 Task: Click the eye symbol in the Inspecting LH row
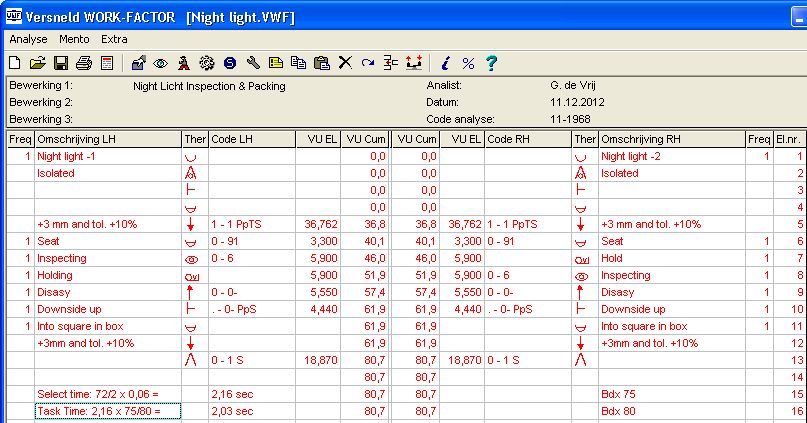coord(191,259)
